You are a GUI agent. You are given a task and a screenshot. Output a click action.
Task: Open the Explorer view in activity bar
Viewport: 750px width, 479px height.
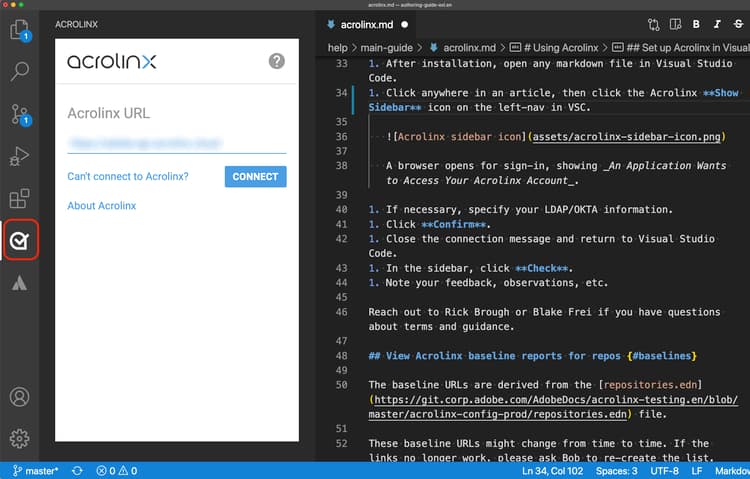20,30
